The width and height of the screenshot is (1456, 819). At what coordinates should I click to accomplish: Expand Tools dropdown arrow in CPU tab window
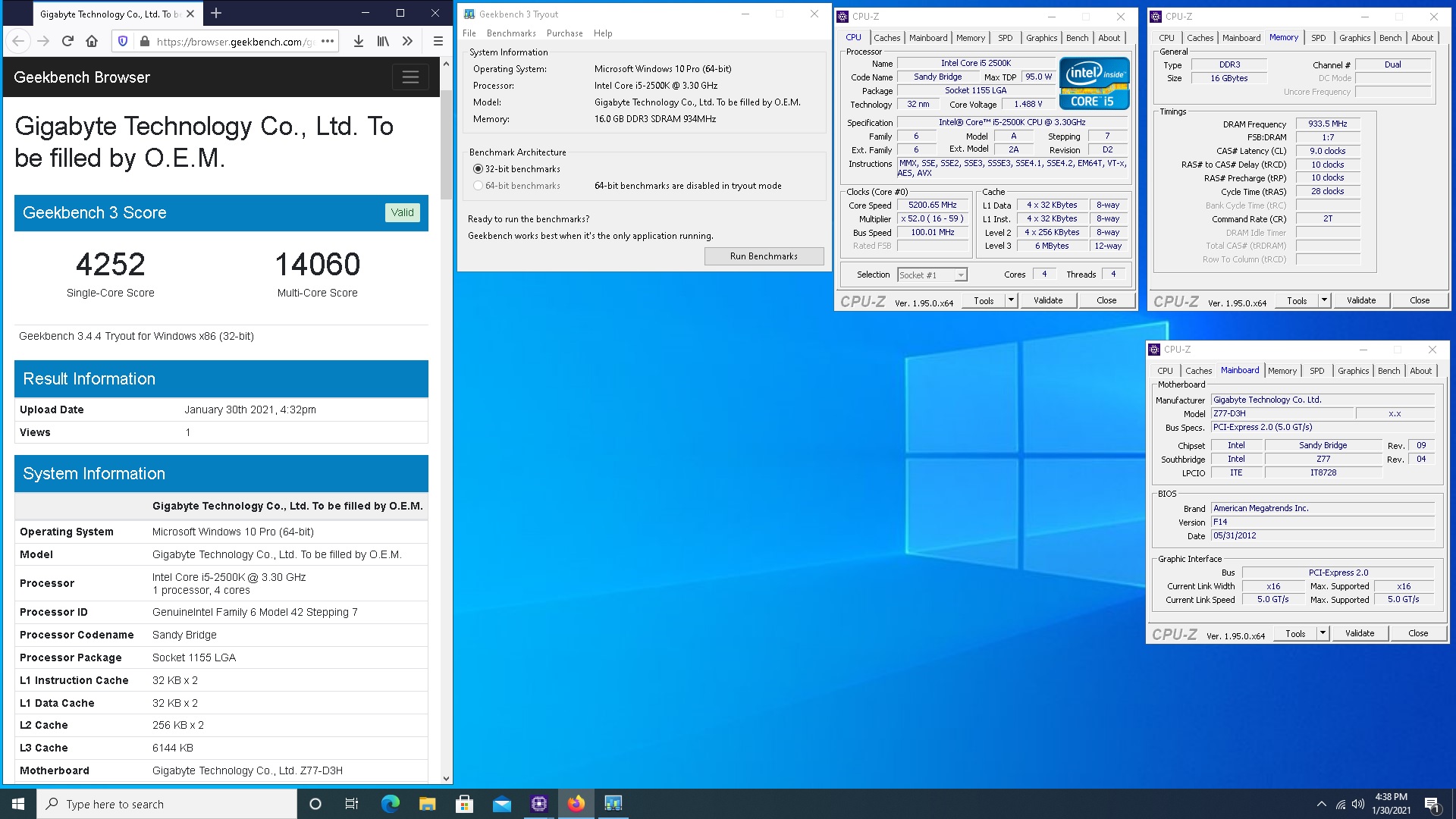pos(1010,300)
